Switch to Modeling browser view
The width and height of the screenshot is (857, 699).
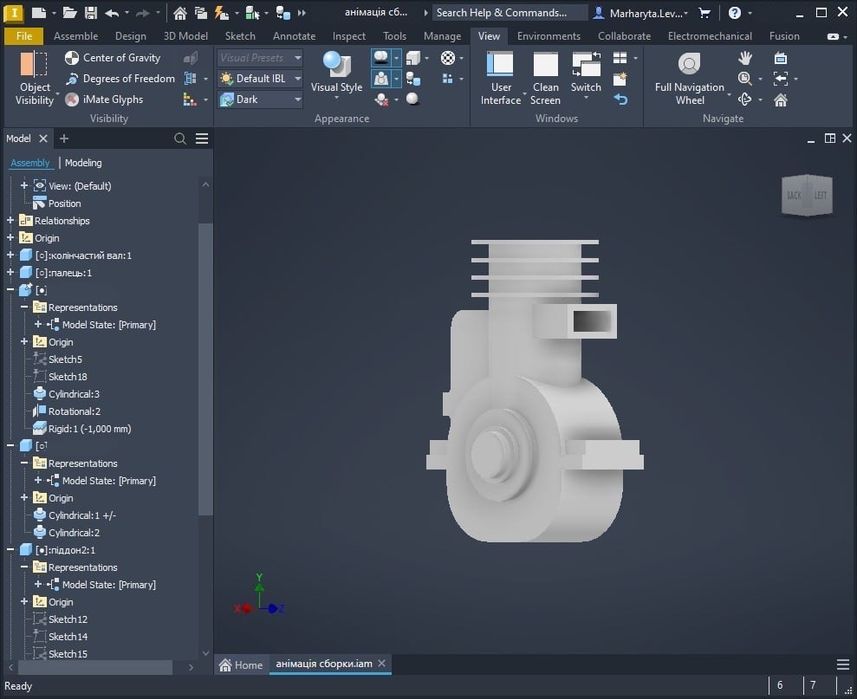pos(83,163)
